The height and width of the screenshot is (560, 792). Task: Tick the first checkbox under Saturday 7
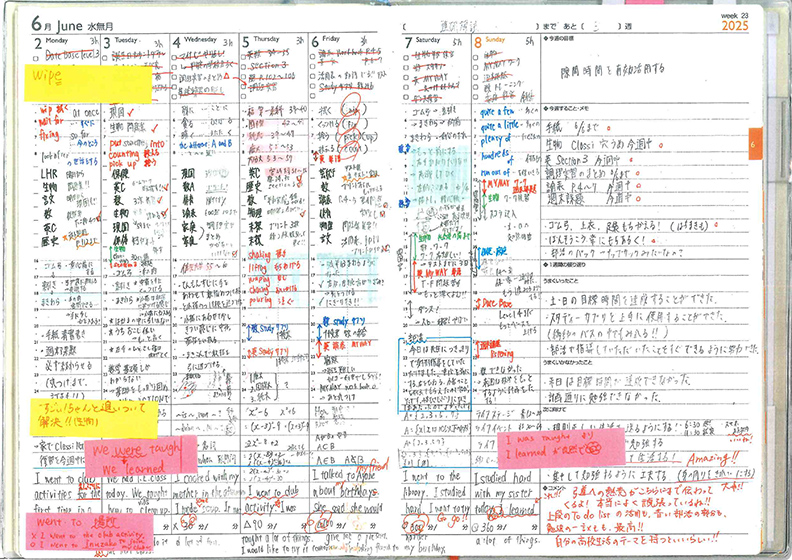tap(408, 57)
